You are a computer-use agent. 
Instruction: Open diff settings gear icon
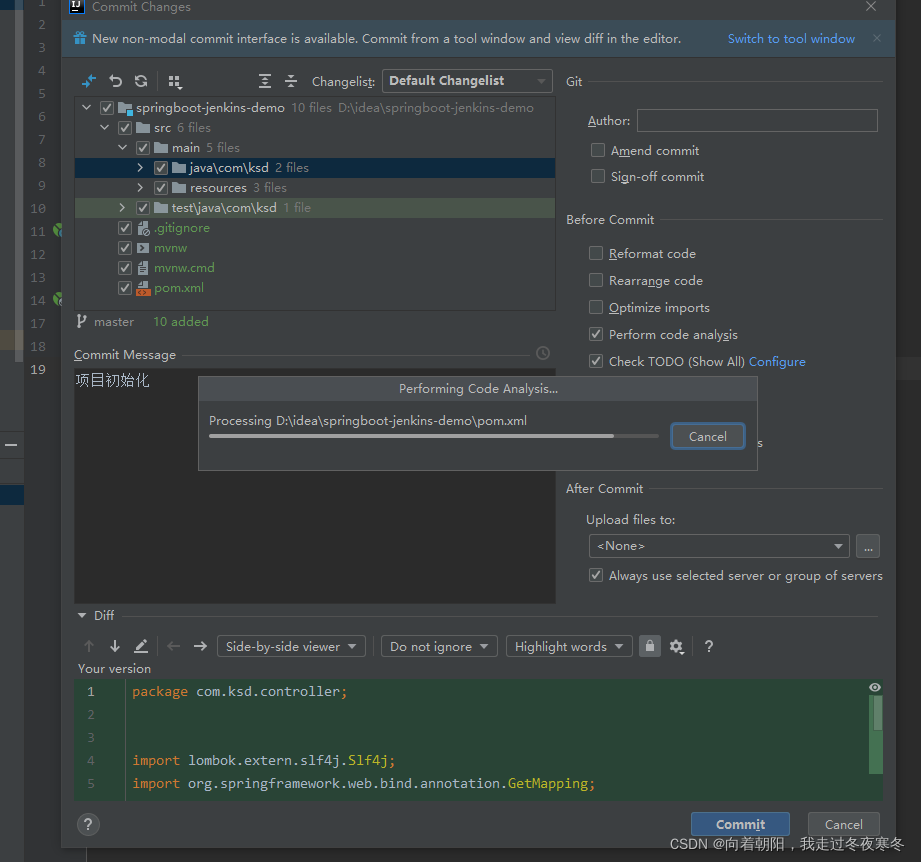(677, 646)
